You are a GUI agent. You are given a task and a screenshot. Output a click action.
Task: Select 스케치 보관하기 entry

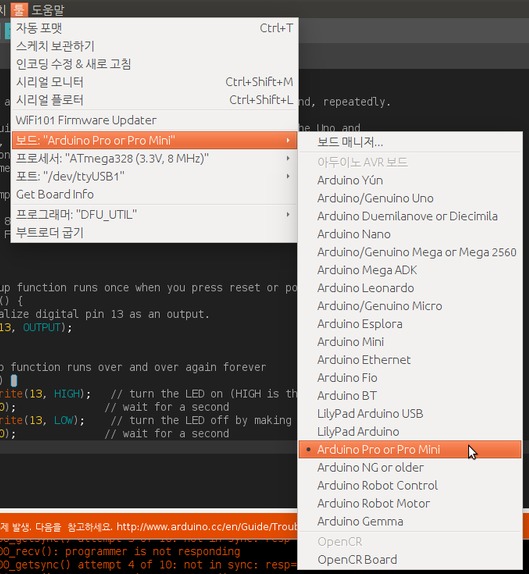[x=154, y=46]
